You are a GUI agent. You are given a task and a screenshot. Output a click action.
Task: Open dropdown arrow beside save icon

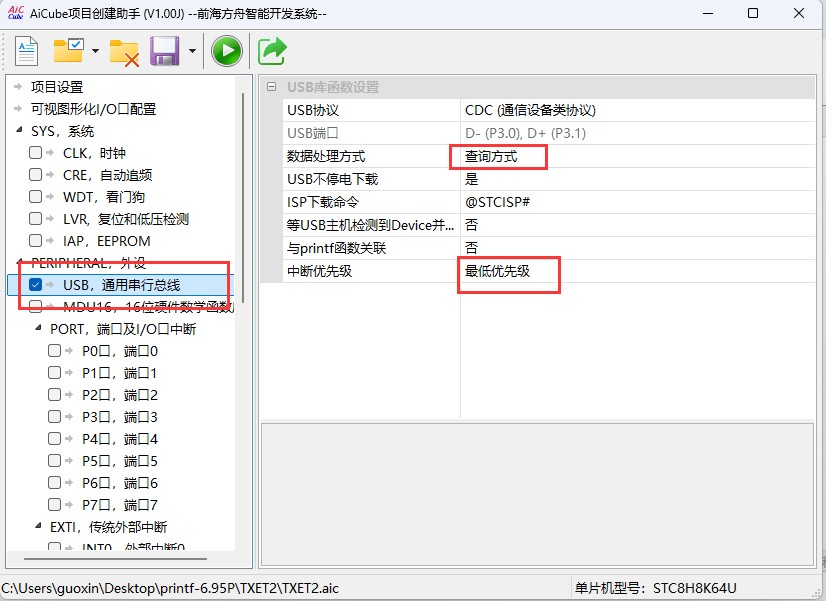click(x=192, y=51)
